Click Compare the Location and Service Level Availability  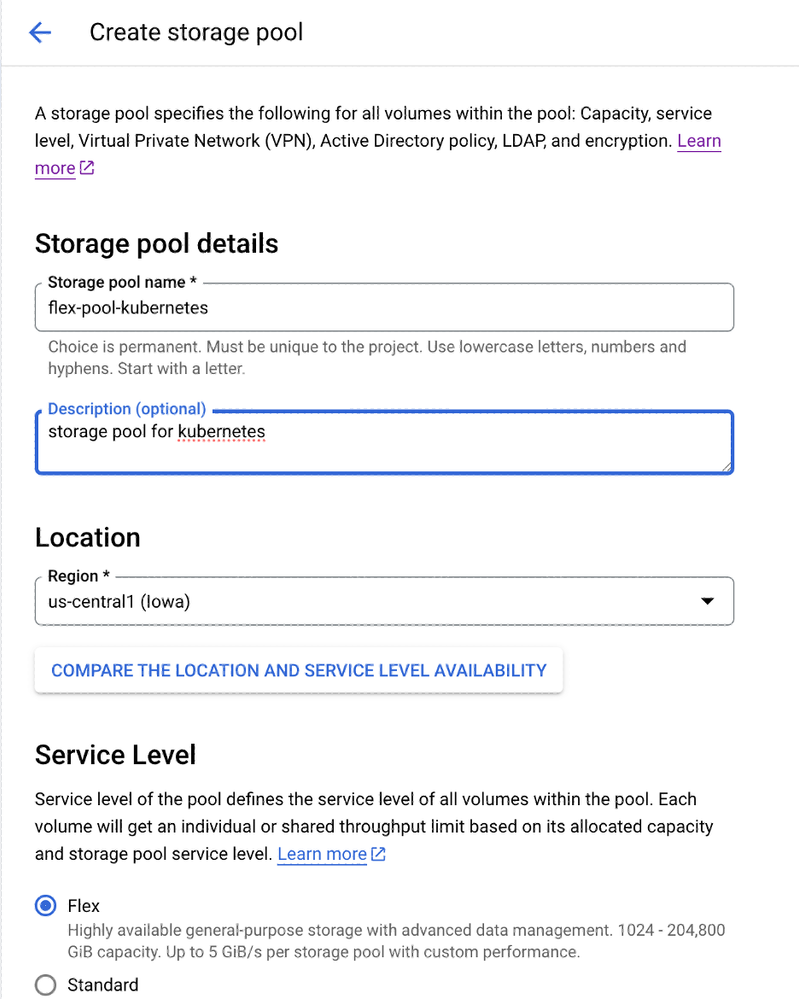tap(299, 670)
